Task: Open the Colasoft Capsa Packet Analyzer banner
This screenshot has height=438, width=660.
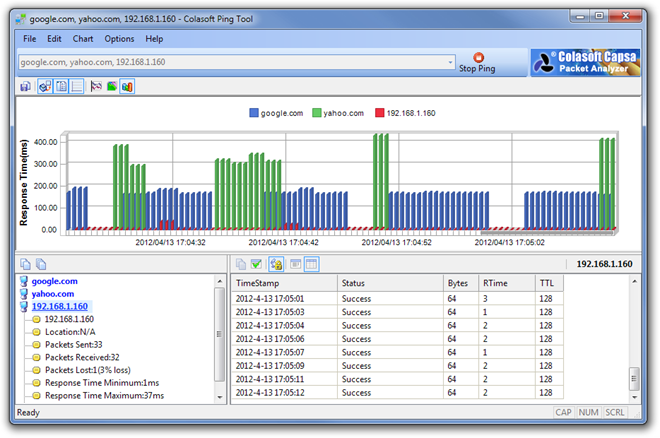Action: [585, 62]
